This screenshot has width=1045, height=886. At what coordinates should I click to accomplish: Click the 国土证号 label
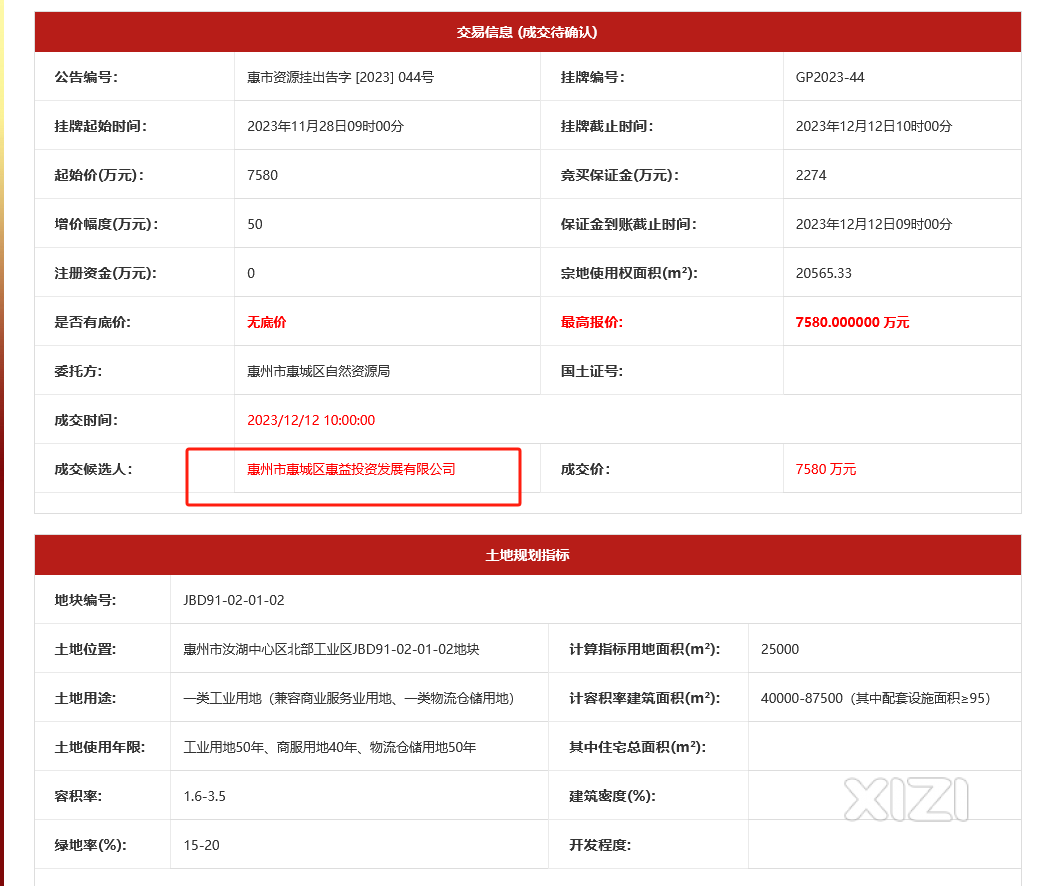592,371
